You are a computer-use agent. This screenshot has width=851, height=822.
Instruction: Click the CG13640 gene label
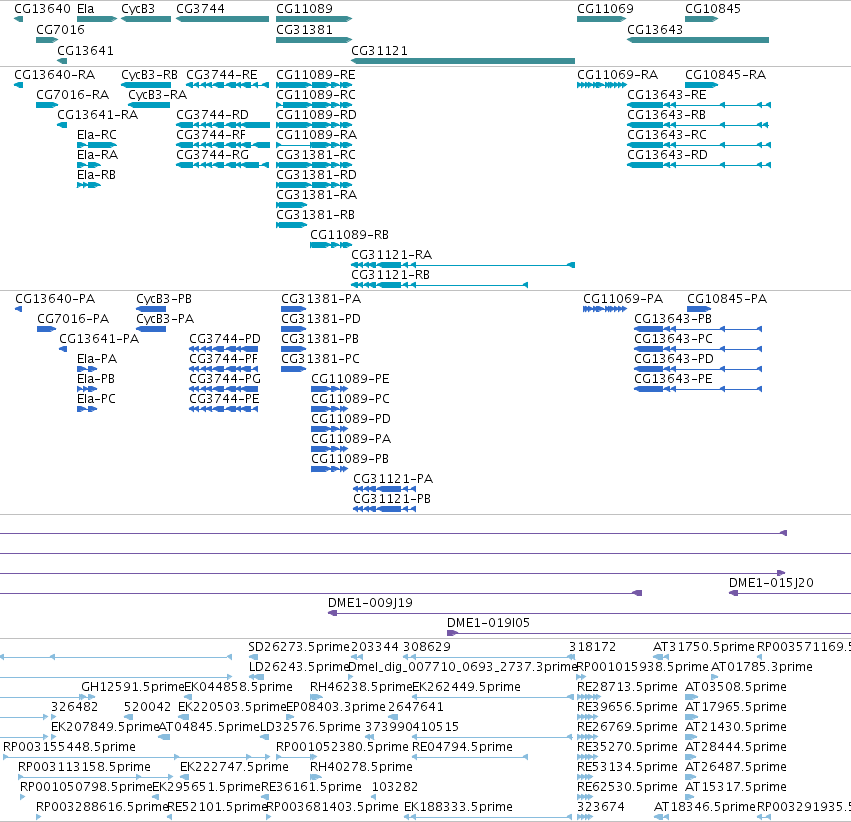[x=42, y=9]
